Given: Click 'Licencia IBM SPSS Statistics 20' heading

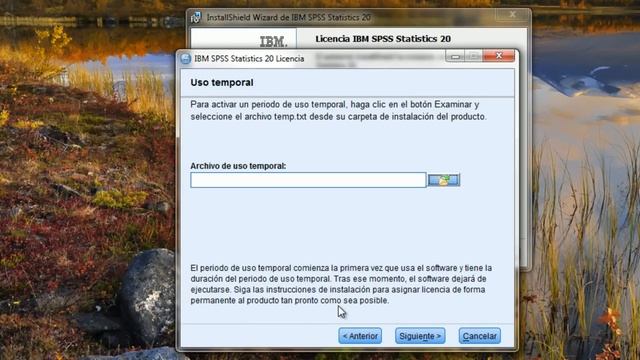Looking at the screenshot, I should 383,39.
